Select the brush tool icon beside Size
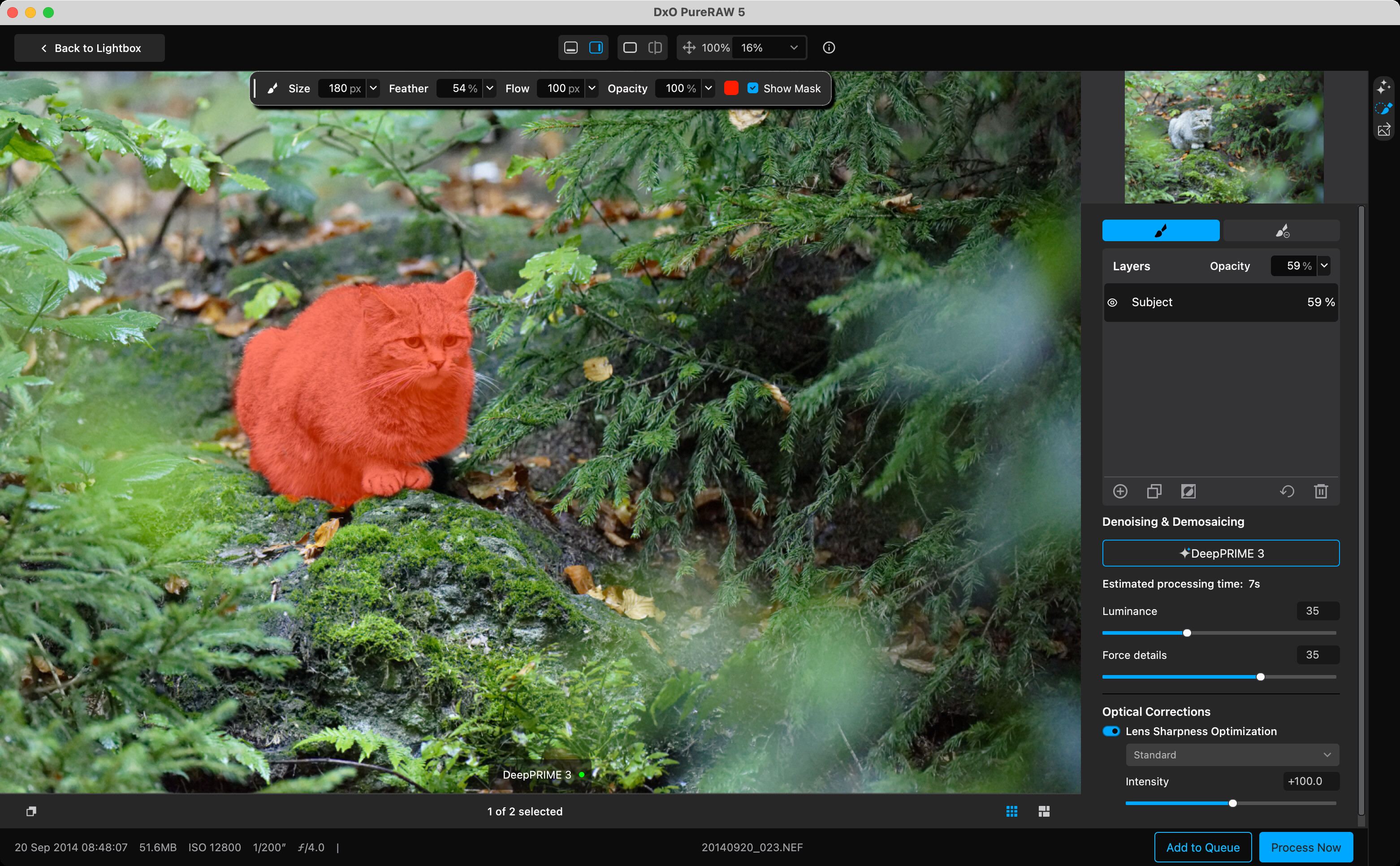Screen dimensions: 1400x866 coord(272,88)
